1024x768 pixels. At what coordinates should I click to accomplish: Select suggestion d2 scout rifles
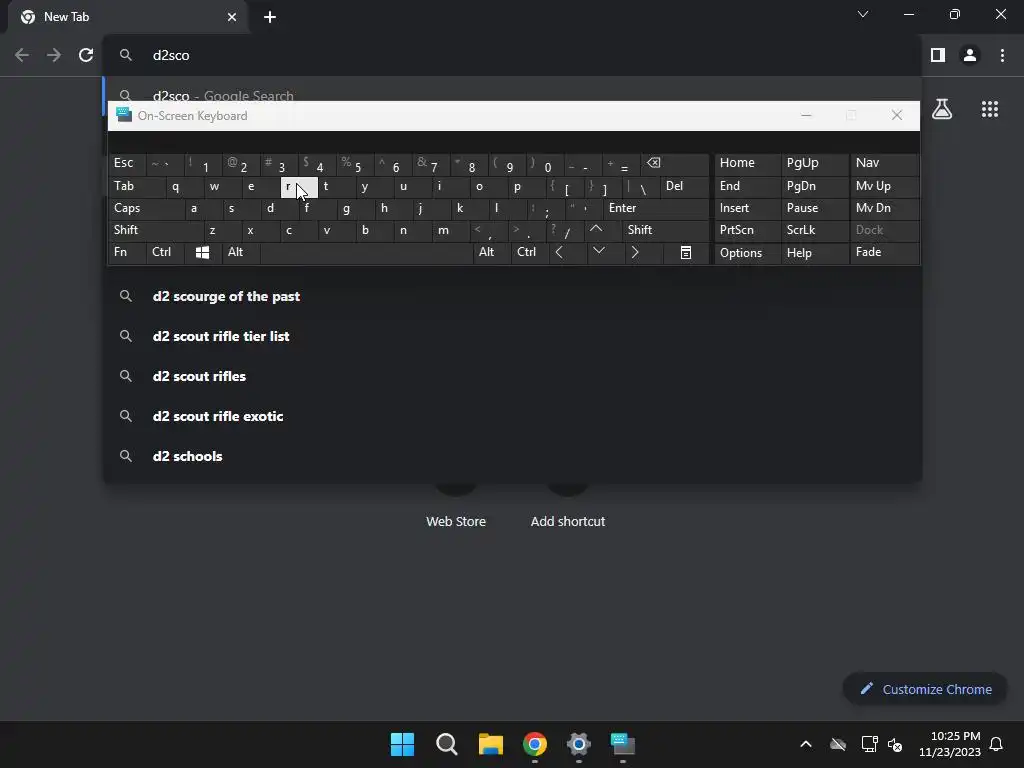(x=513, y=376)
